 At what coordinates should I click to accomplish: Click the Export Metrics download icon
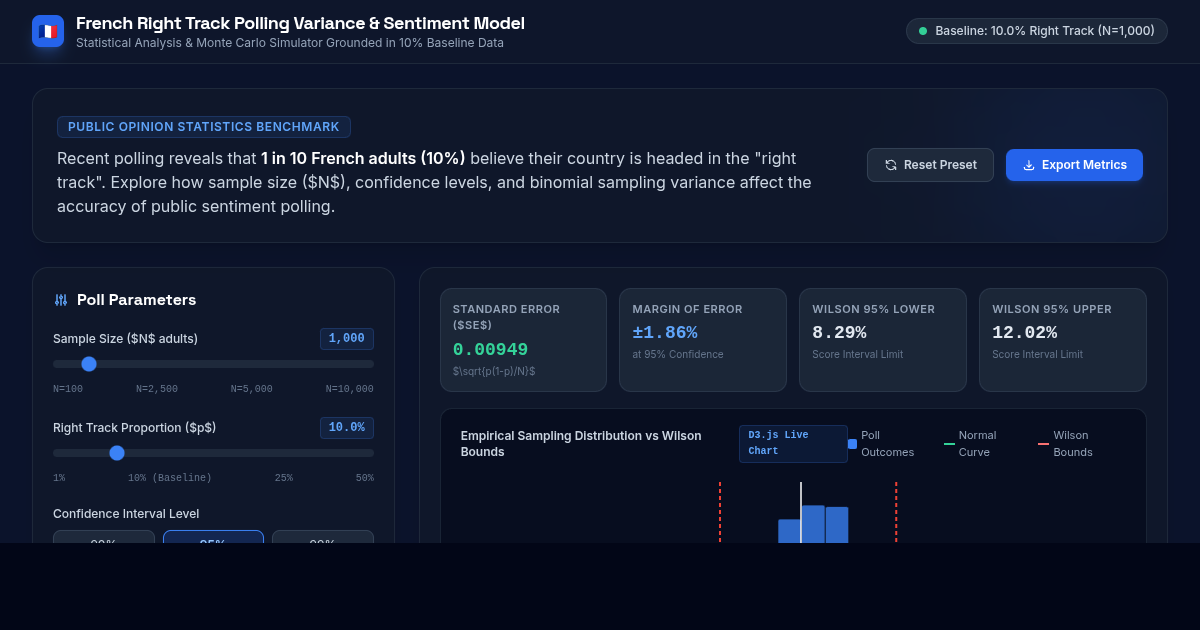coord(1029,165)
